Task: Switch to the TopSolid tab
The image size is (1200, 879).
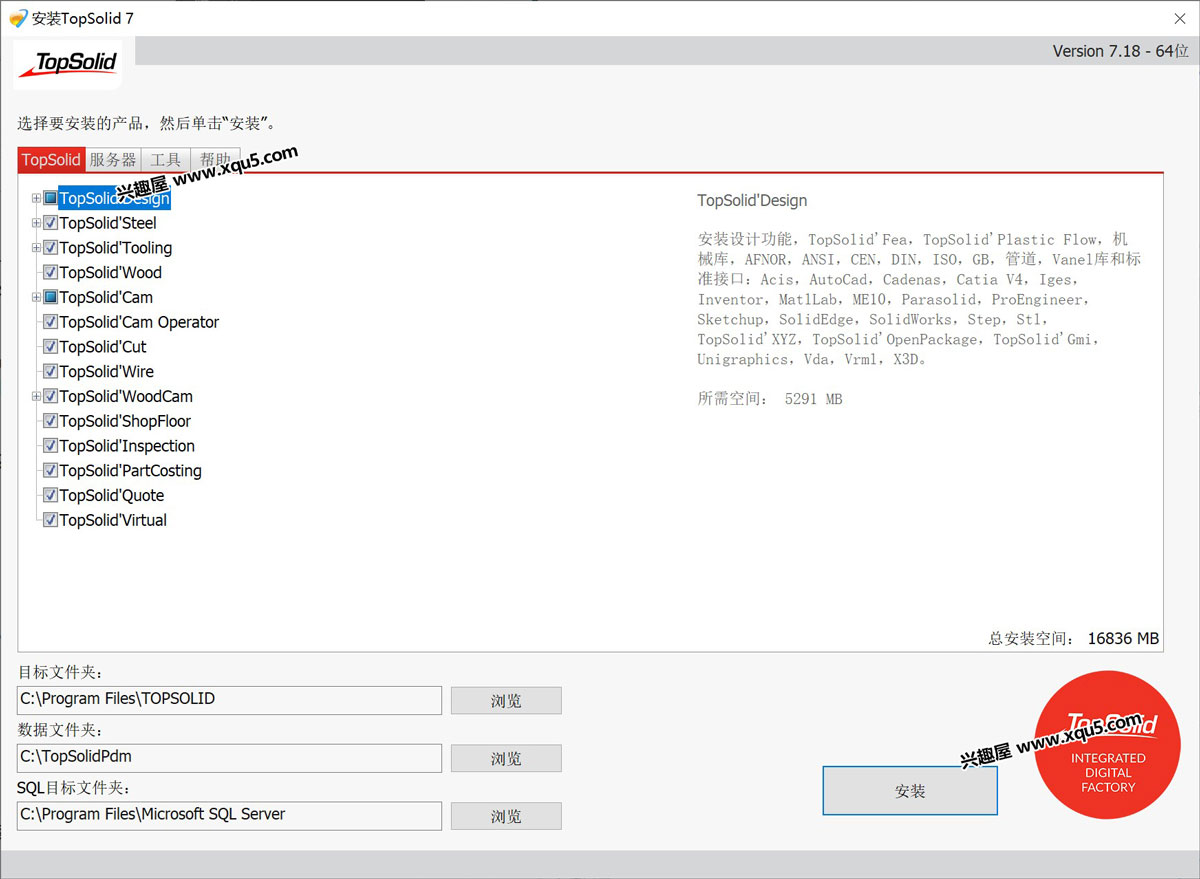Action: [51, 160]
